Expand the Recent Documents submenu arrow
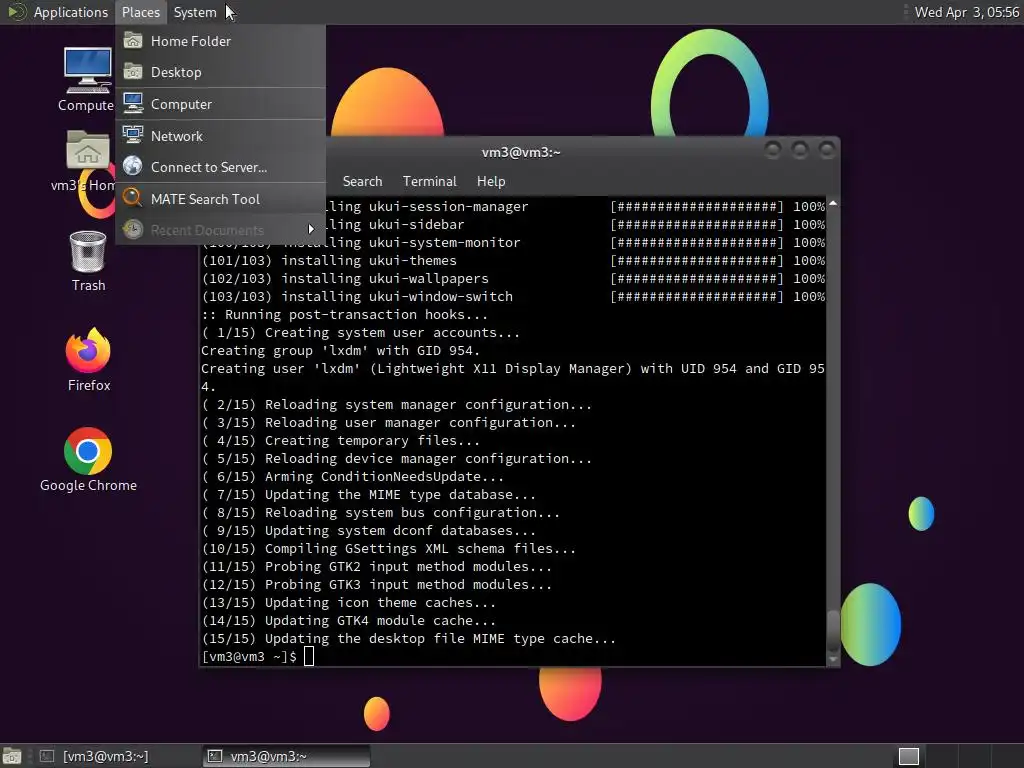The width and height of the screenshot is (1024, 768). tap(311, 229)
